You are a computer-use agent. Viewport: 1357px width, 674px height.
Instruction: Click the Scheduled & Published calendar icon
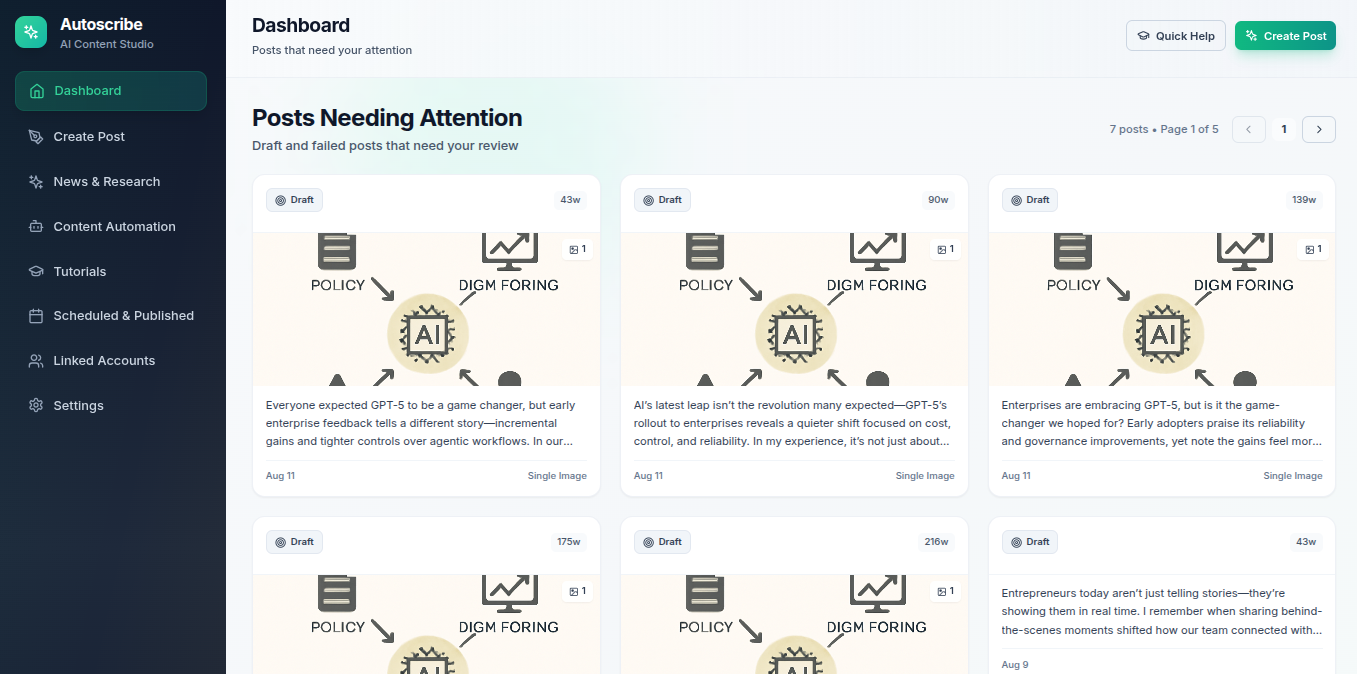(36, 316)
